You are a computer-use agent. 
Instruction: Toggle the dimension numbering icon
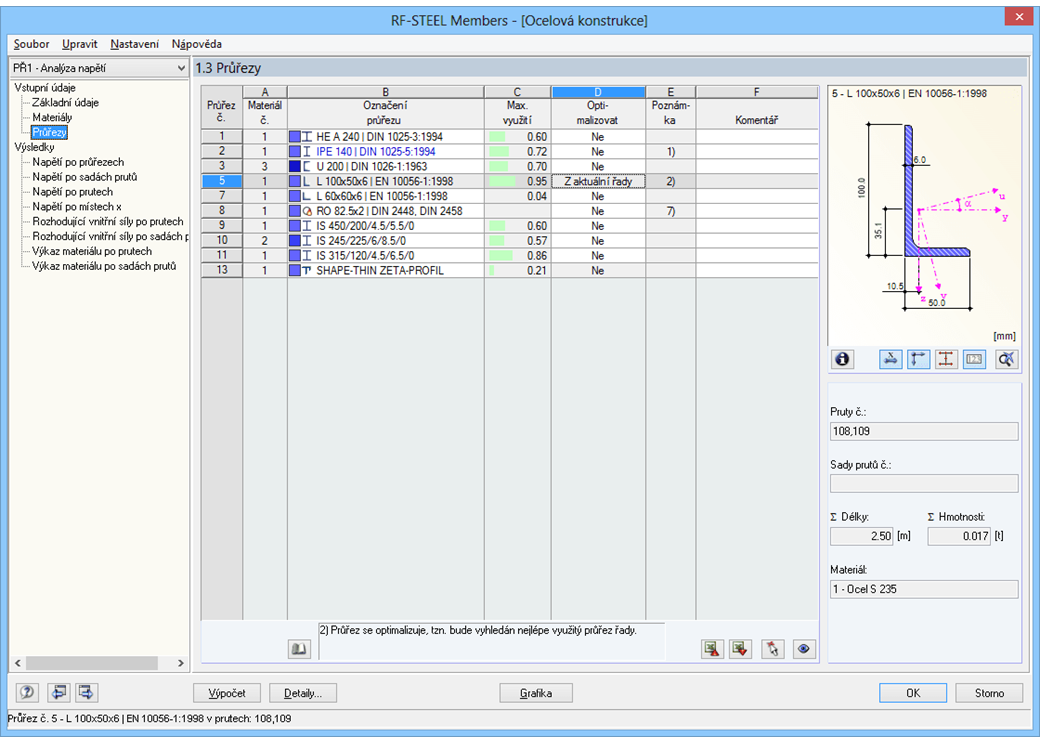974,359
